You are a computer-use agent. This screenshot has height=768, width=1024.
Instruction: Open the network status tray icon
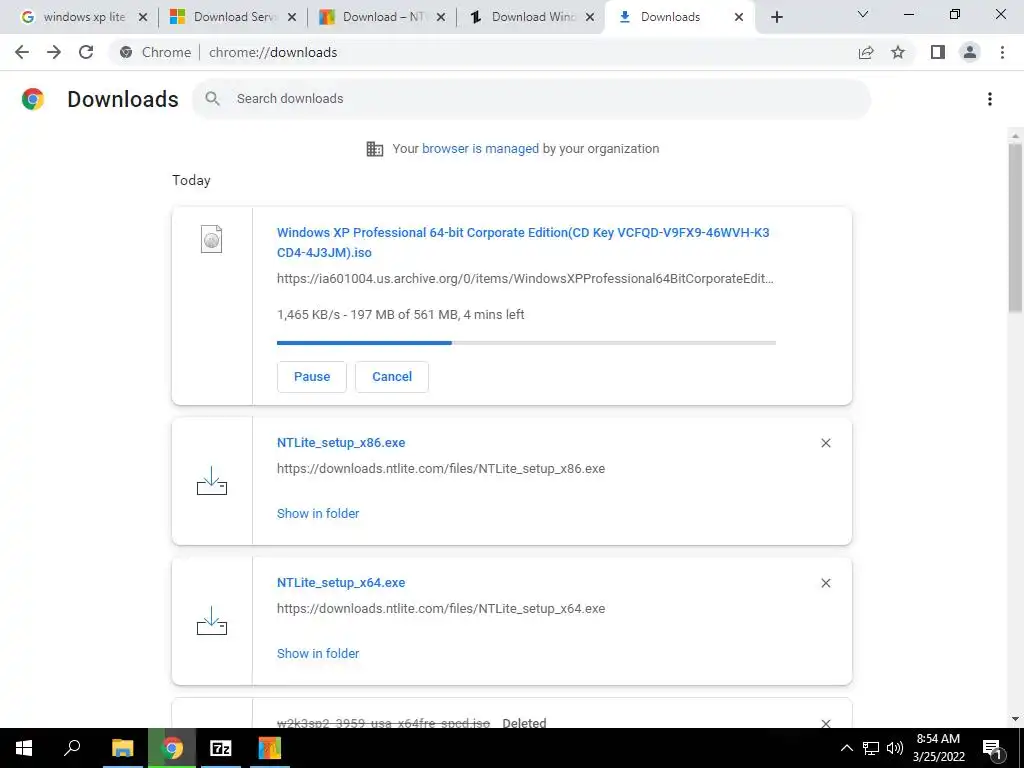click(x=871, y=748)
